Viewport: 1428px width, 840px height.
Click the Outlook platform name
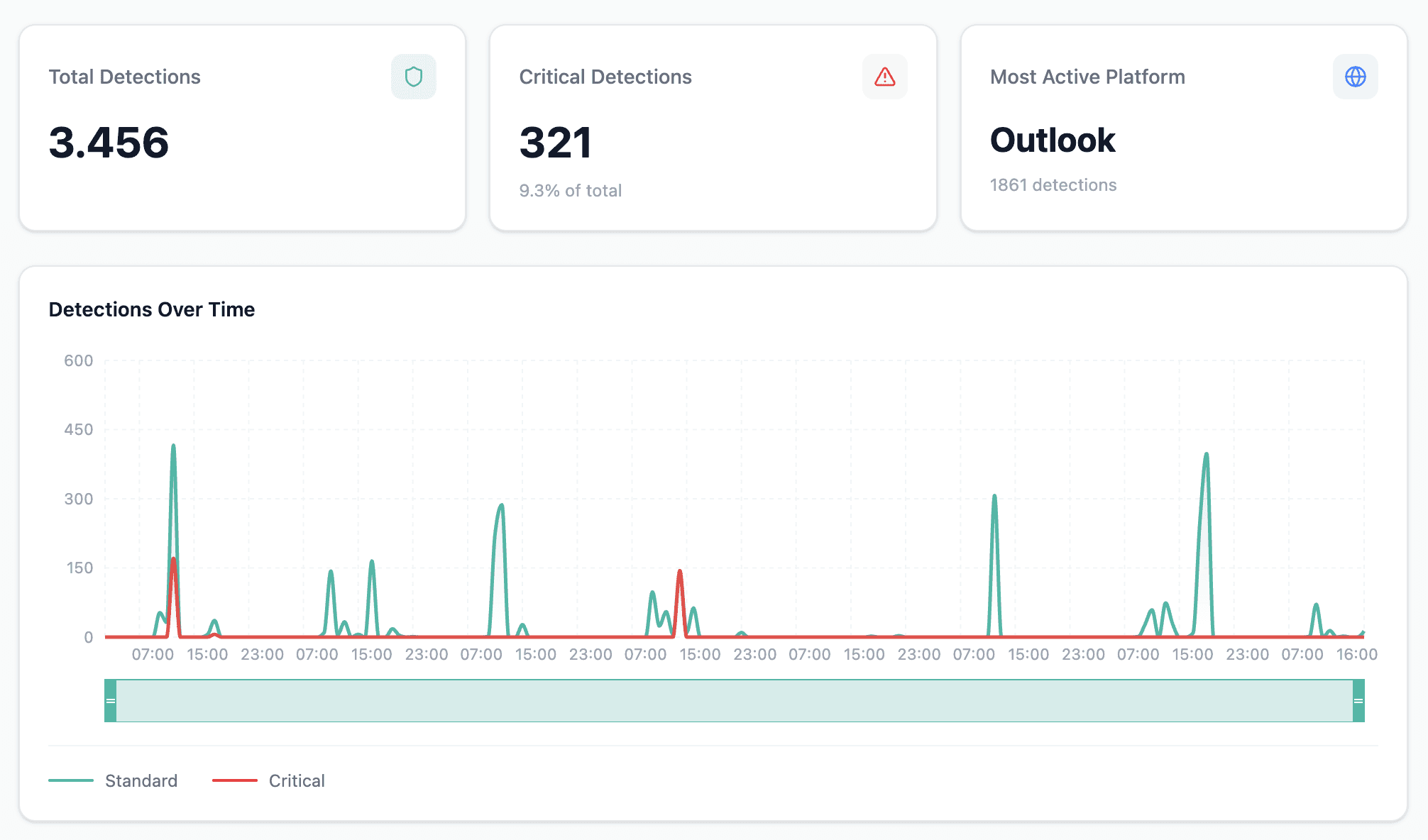coord(1053,140)
